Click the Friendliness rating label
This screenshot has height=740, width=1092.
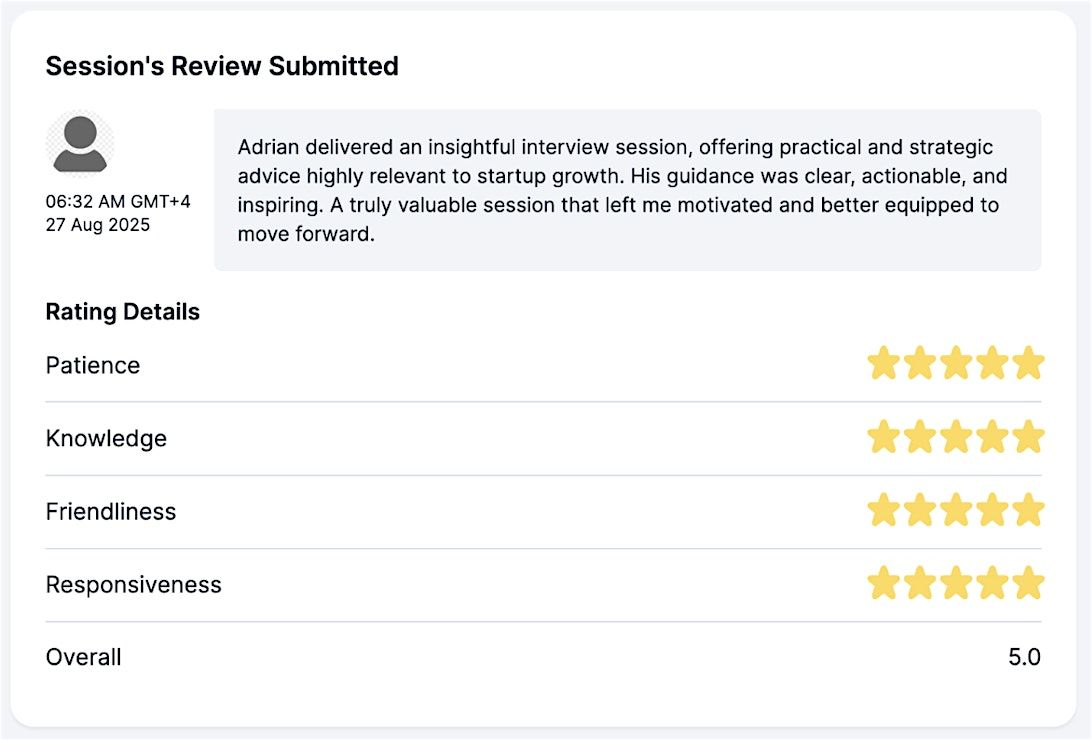[111, 511]
